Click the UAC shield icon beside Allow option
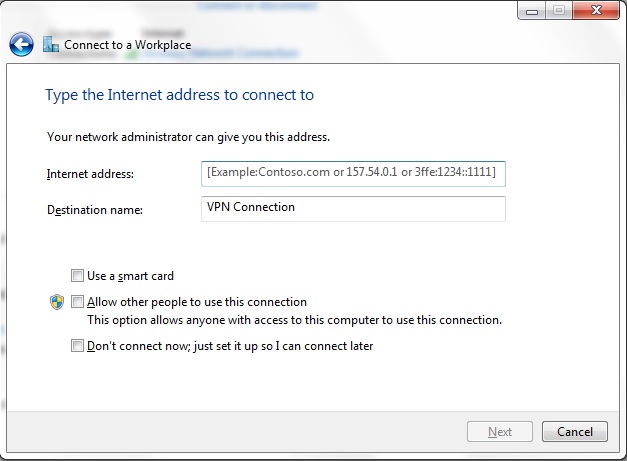The image size is (627, 461). click(x=57, y=302)
